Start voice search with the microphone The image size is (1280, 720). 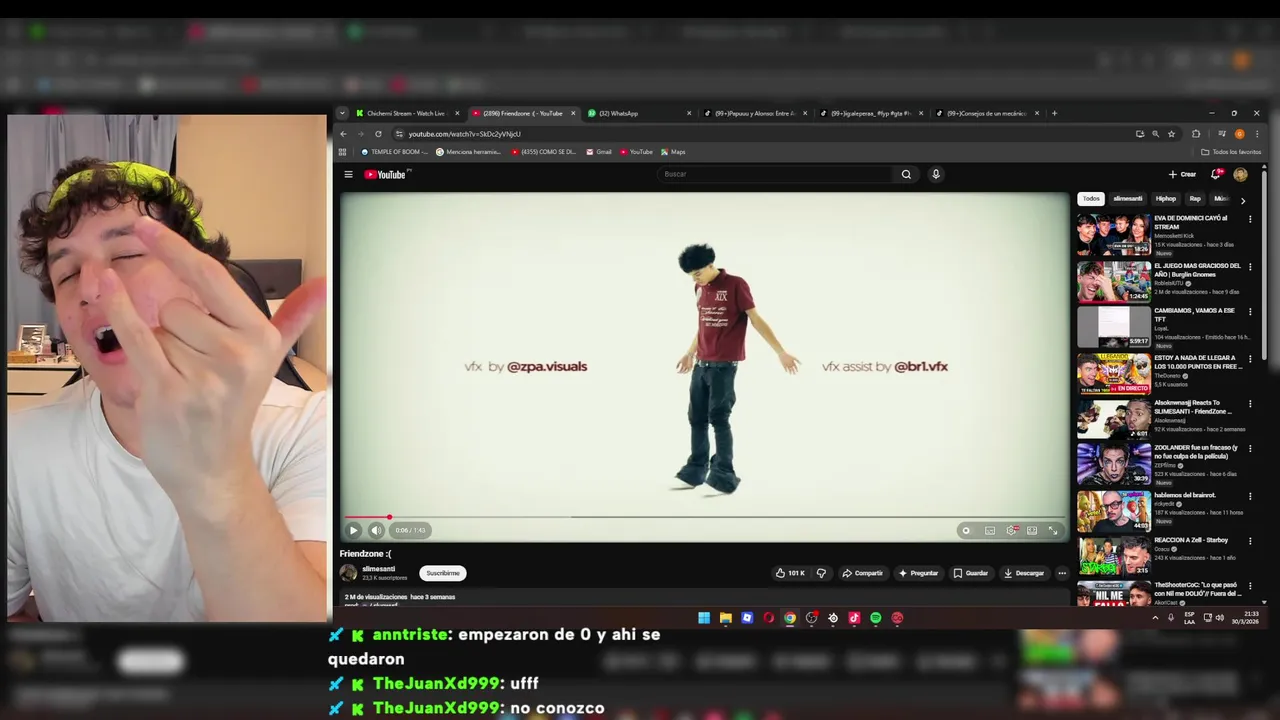[x=936, y=174]
